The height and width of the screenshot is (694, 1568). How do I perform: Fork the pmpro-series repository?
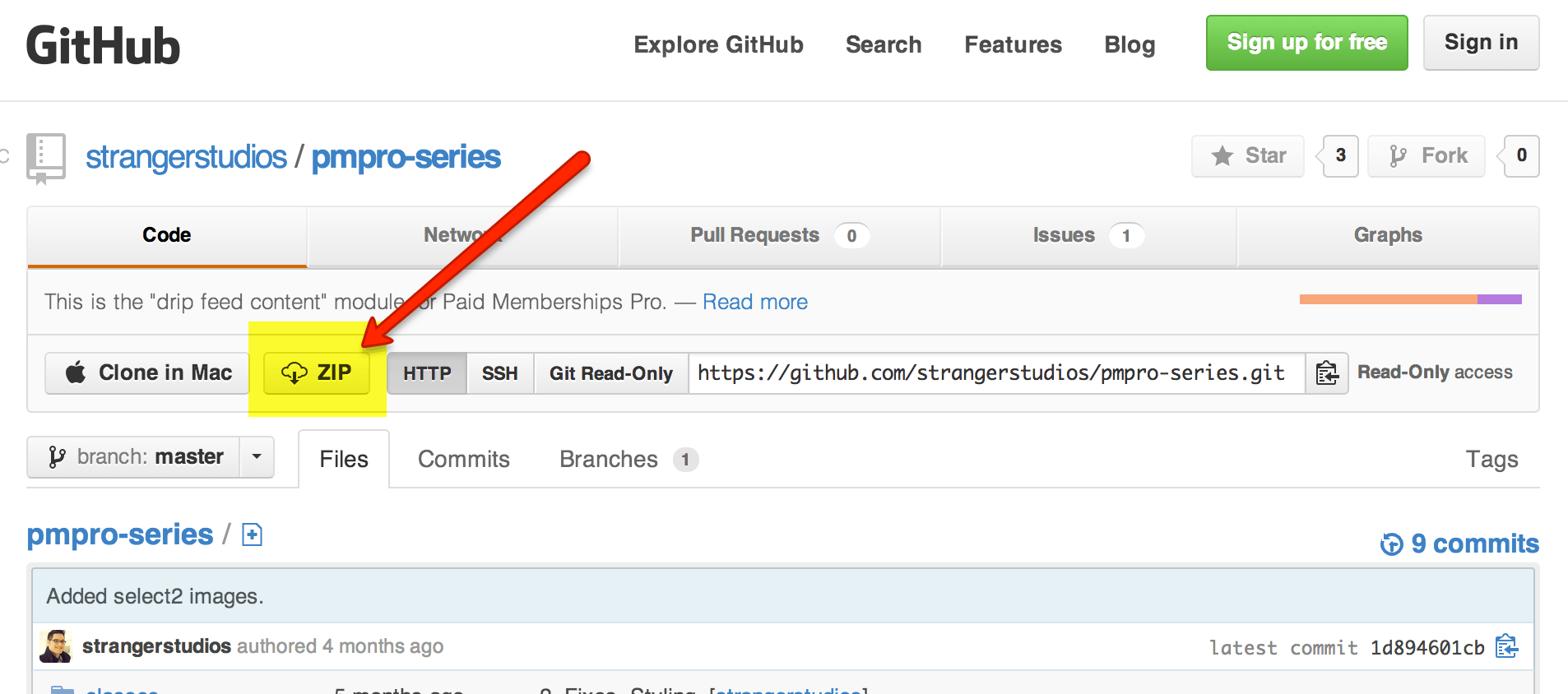tap(1427, 155)
